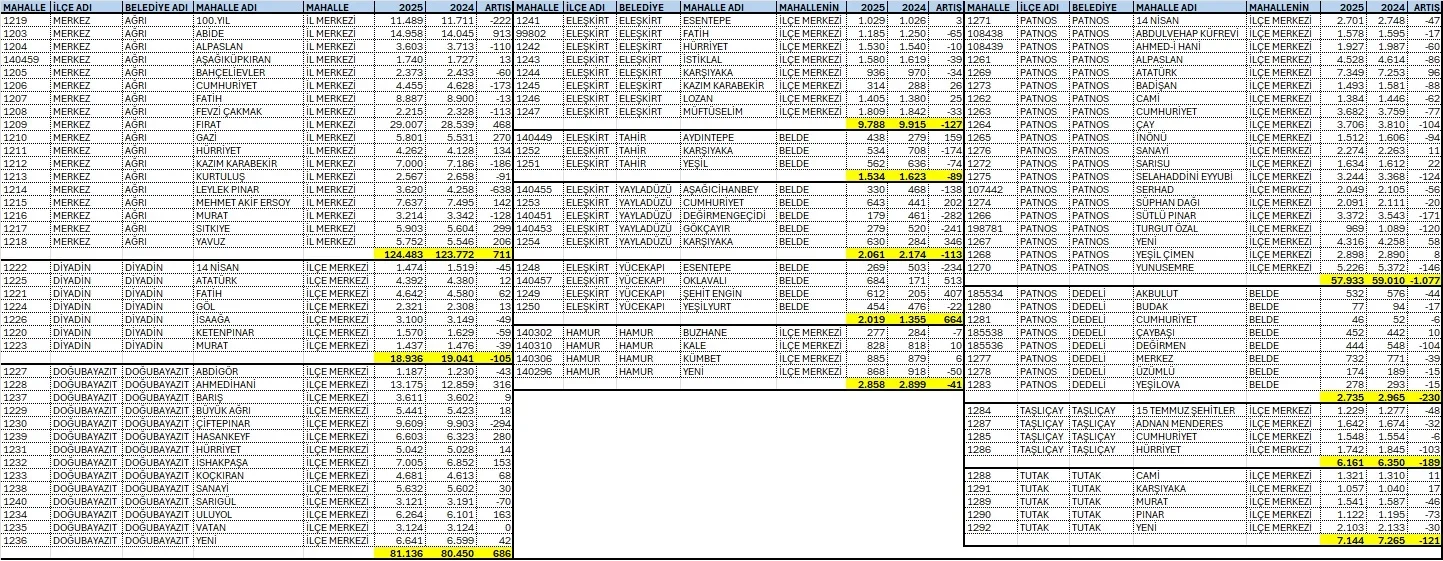Select the yellow total cell 81.136
1443x561 pixels.
pos(401,553)
